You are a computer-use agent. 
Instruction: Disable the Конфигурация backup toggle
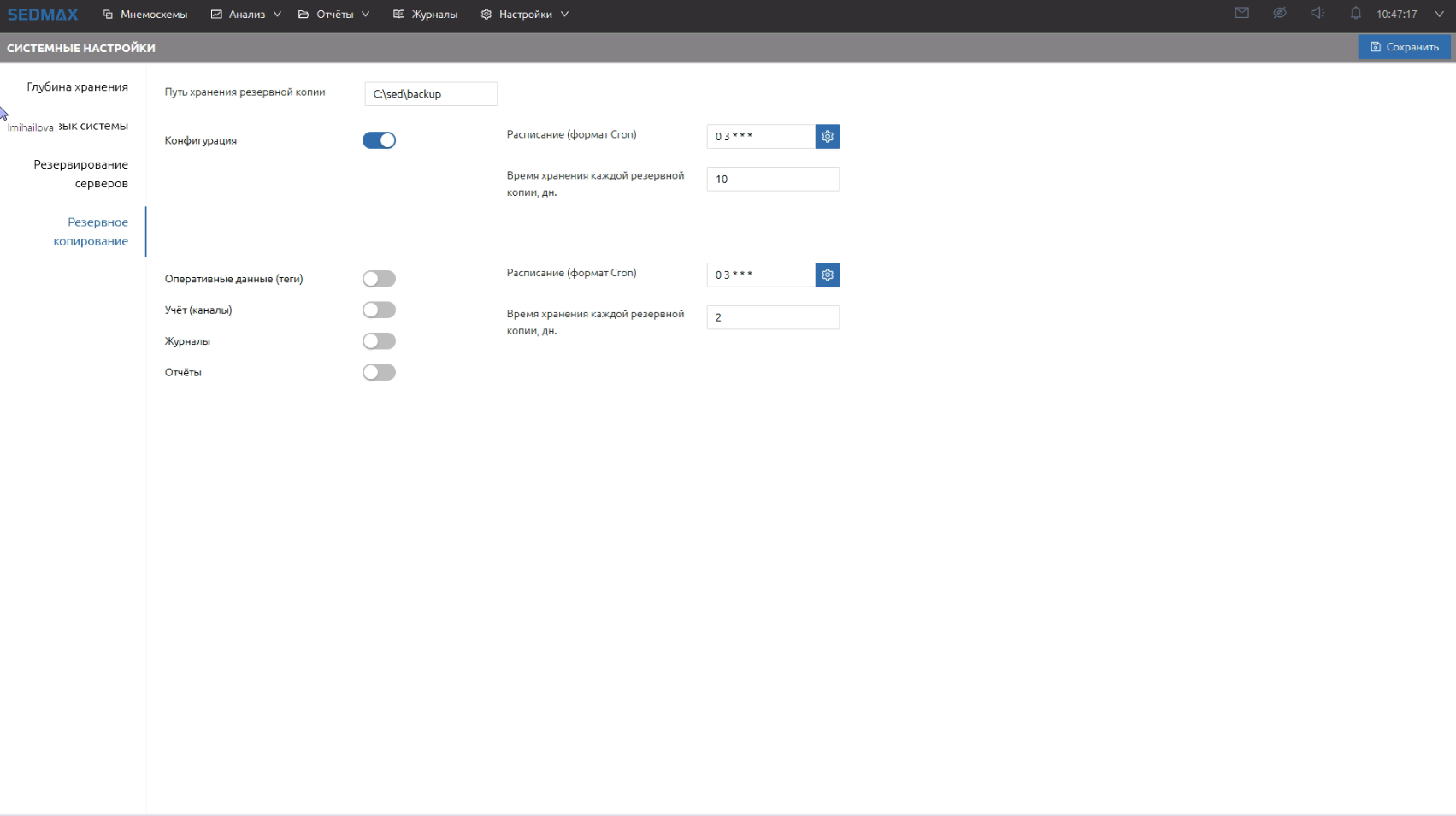(379, 140)
